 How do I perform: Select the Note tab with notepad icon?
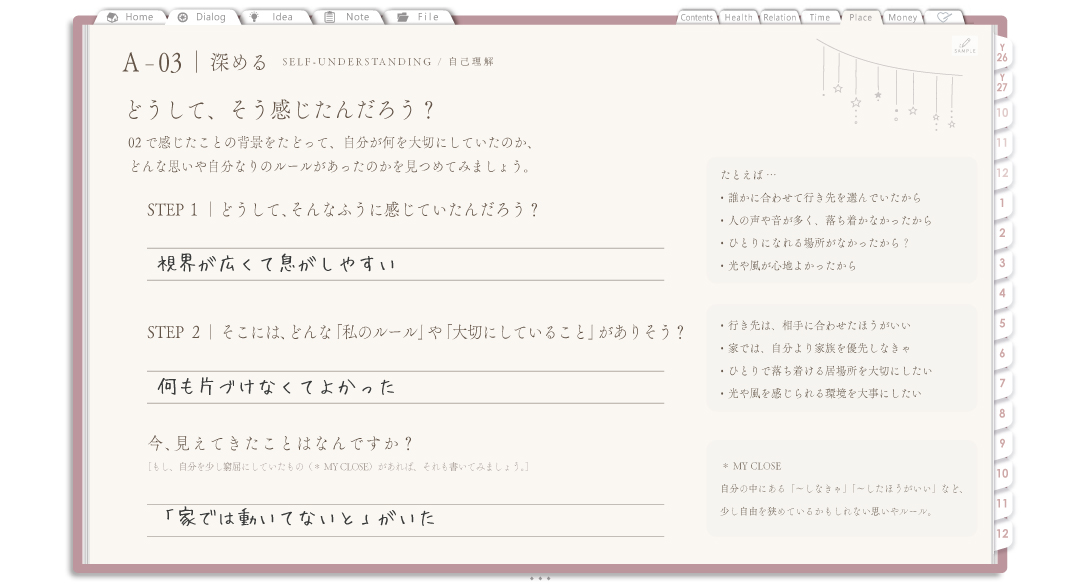click(348, 17)
